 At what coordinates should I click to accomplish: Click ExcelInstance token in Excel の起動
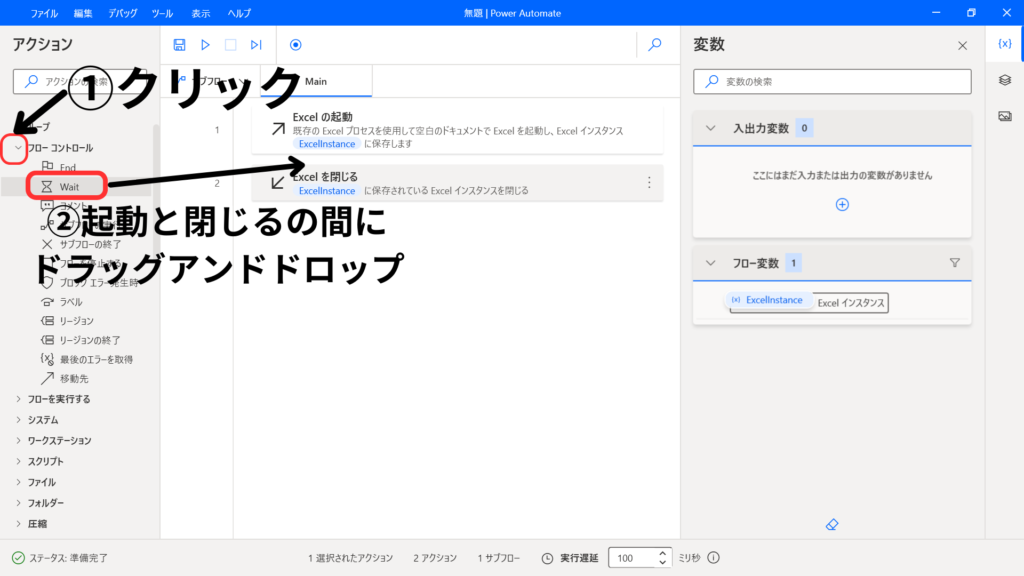click(327, 144)
